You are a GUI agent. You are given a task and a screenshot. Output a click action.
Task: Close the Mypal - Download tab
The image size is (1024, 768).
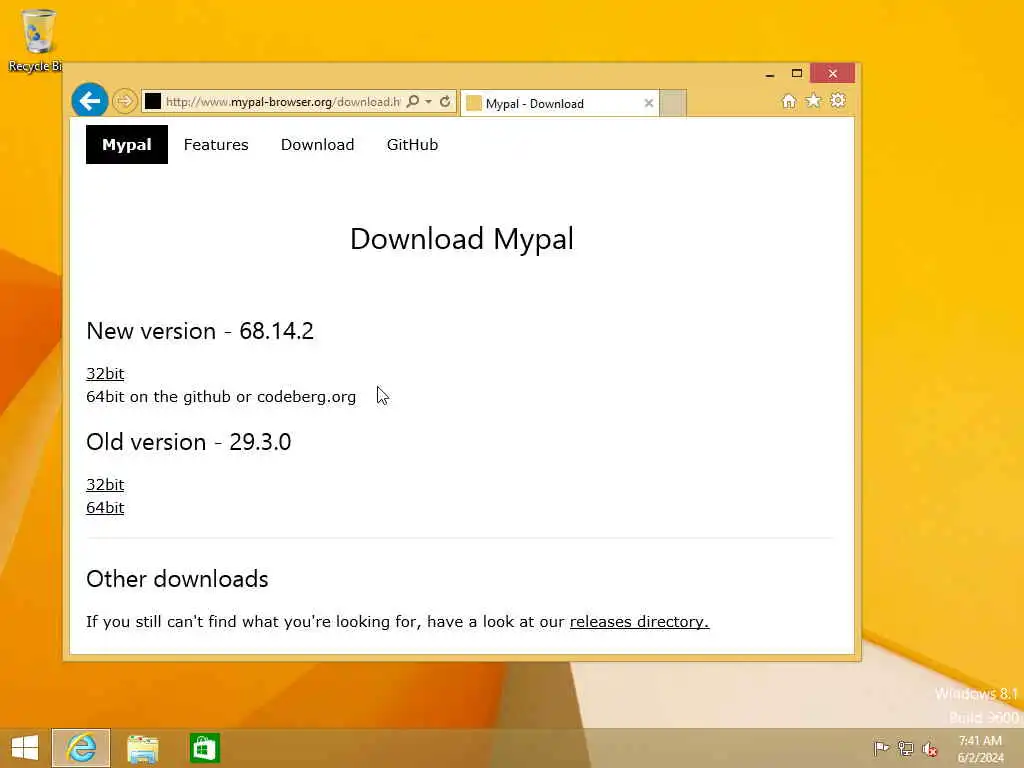[648, 103]
